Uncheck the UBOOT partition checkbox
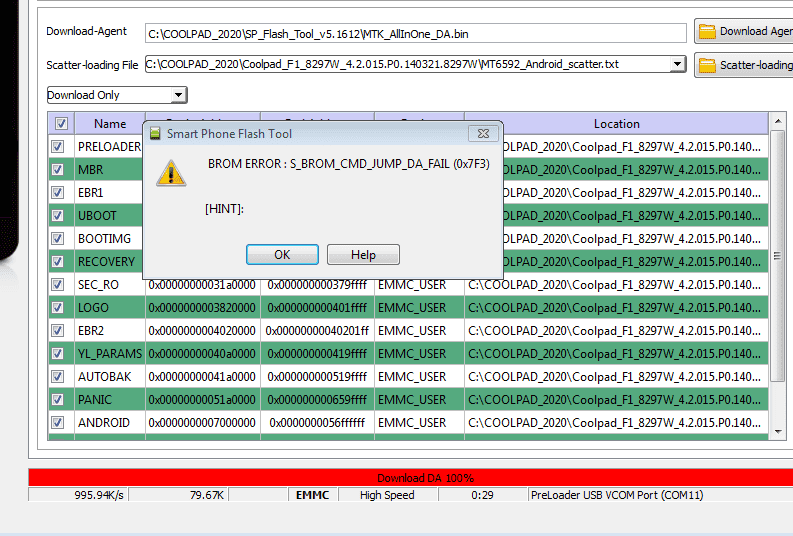This screenshot has height=536, width=793. [58, 215]
